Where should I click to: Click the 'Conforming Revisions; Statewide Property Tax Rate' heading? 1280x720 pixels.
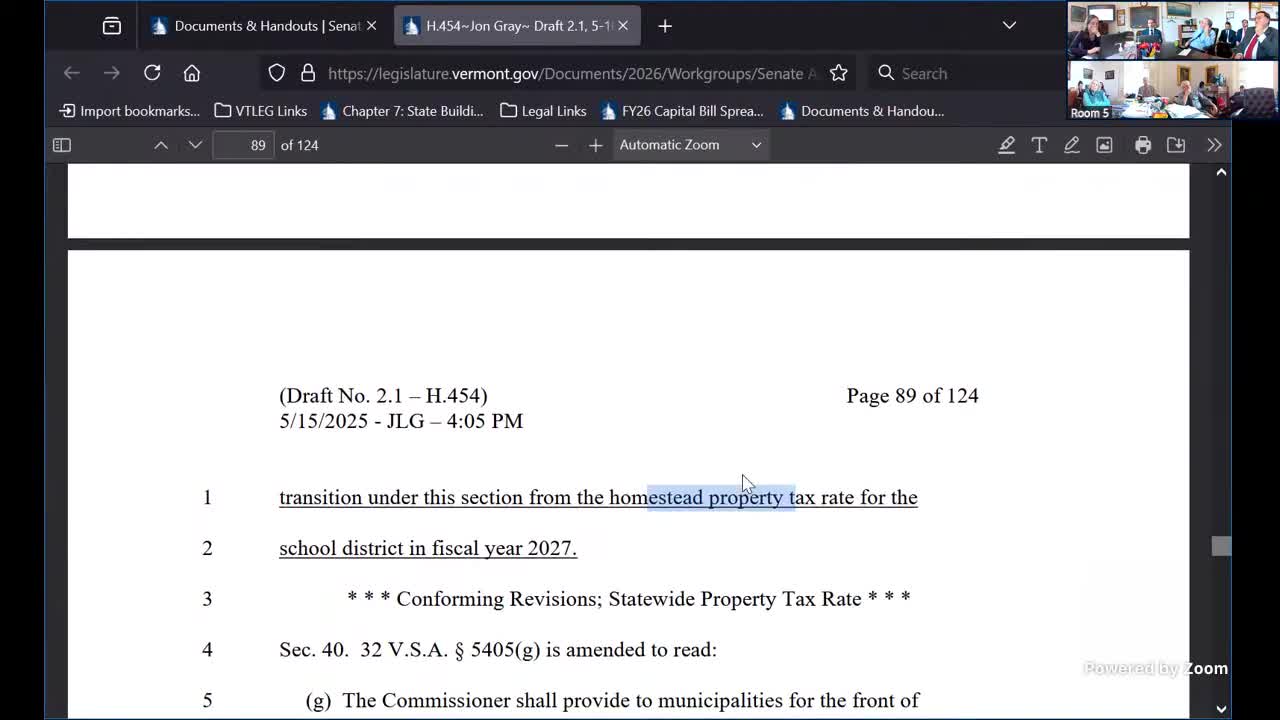click(x=629, y=599)
